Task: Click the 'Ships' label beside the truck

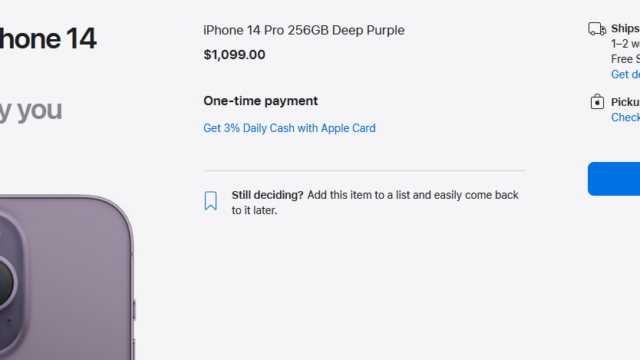Action: tap(625, 29)
